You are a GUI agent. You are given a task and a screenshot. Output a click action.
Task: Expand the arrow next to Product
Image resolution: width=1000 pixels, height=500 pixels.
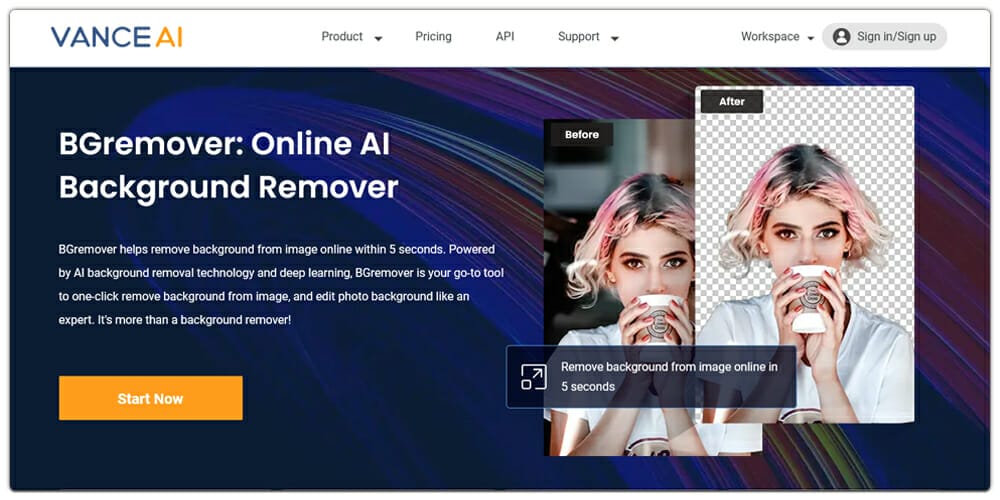[x=378, y=39]
